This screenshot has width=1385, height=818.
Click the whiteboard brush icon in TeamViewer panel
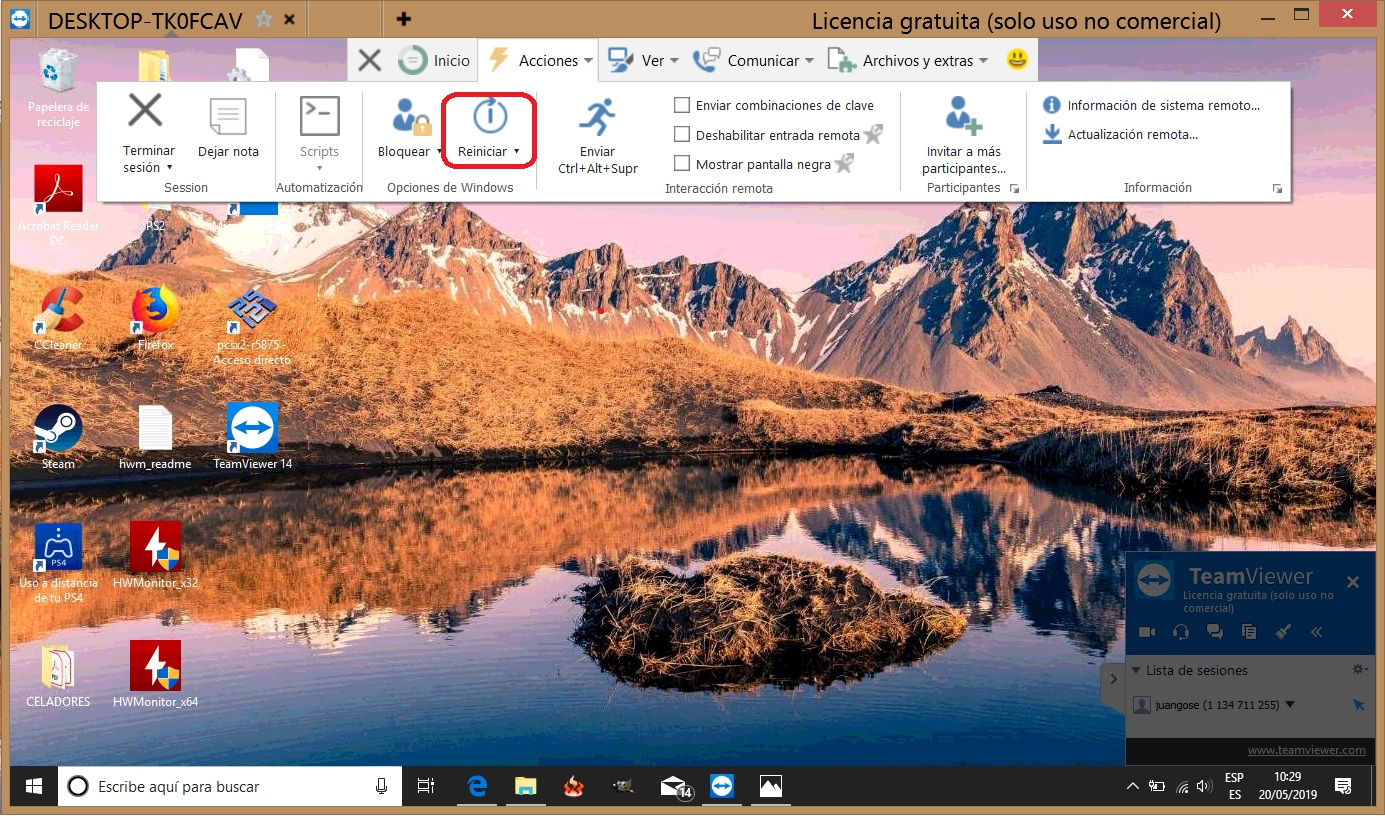(x=1283, y=632)
